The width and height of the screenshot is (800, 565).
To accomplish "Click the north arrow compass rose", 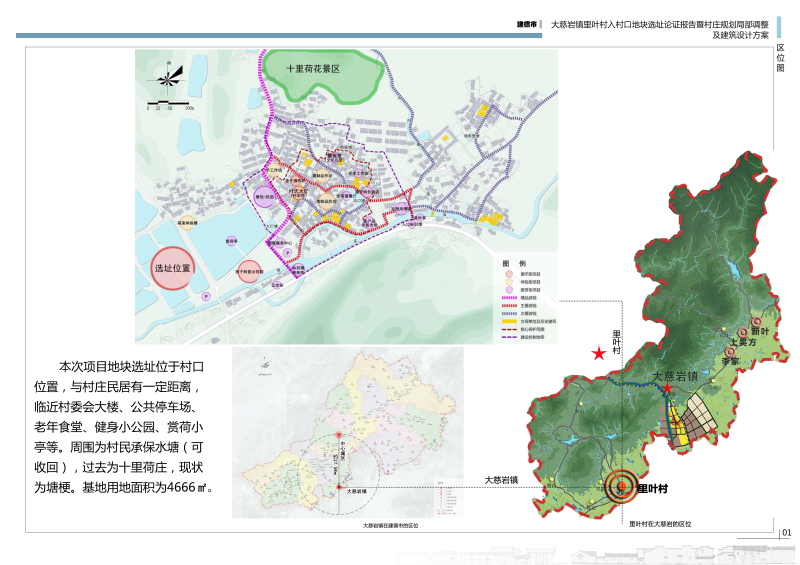I will tap(171, 78).
